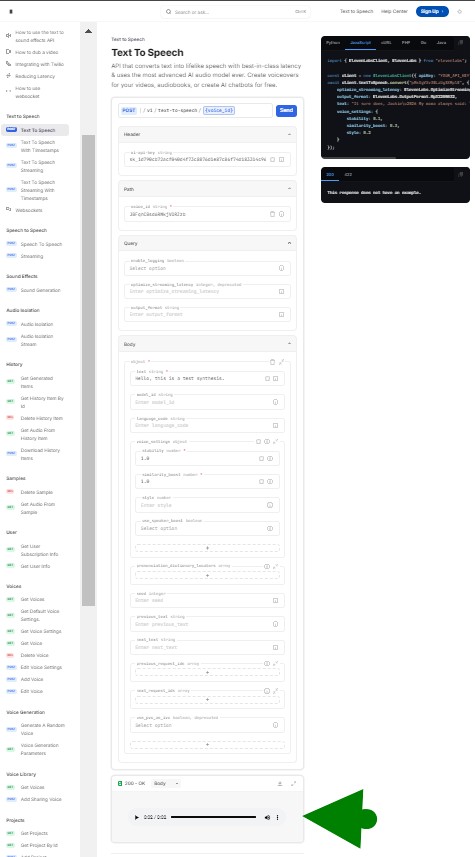Click the sidebar vertical scrollbar
This screenshot has height=857, width=475.
coord(89,371)
